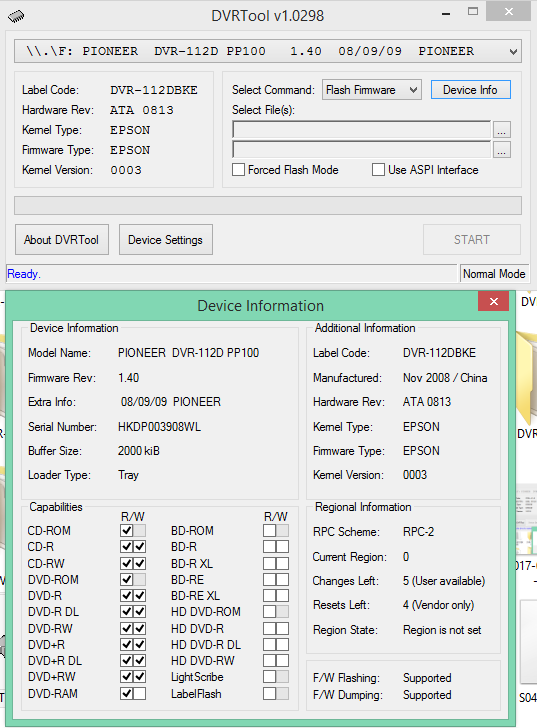Toggle BD-ROM read capability checkbox
This screenshot has width=537, height=728.
point(270,531)
